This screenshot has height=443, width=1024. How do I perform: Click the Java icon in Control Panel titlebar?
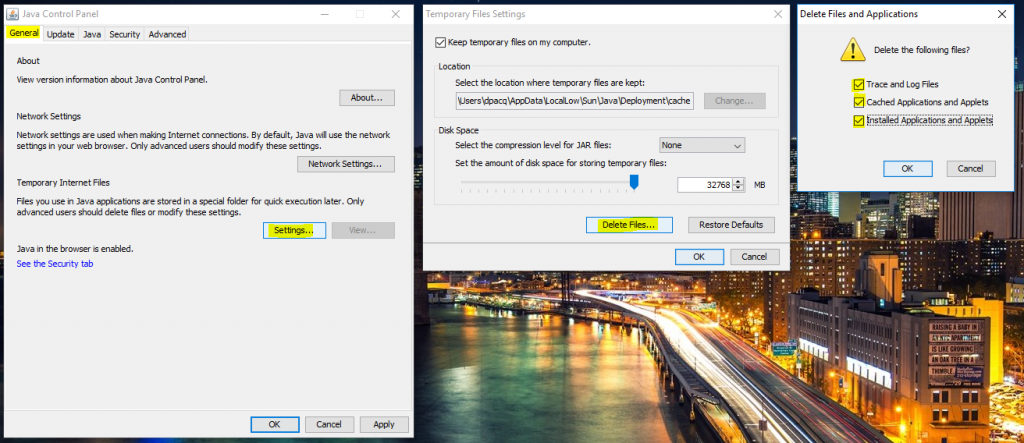pyautogui.click(x=12, y=14)
